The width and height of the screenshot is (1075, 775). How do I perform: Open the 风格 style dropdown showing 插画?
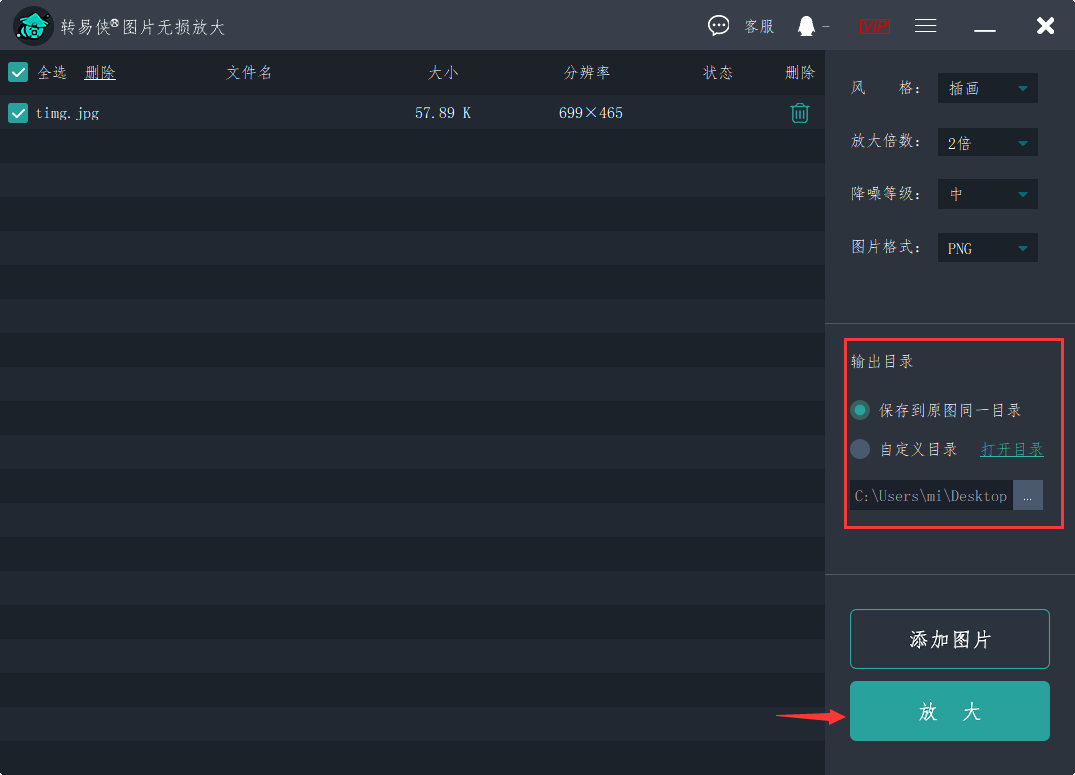[x=987, y=88]
